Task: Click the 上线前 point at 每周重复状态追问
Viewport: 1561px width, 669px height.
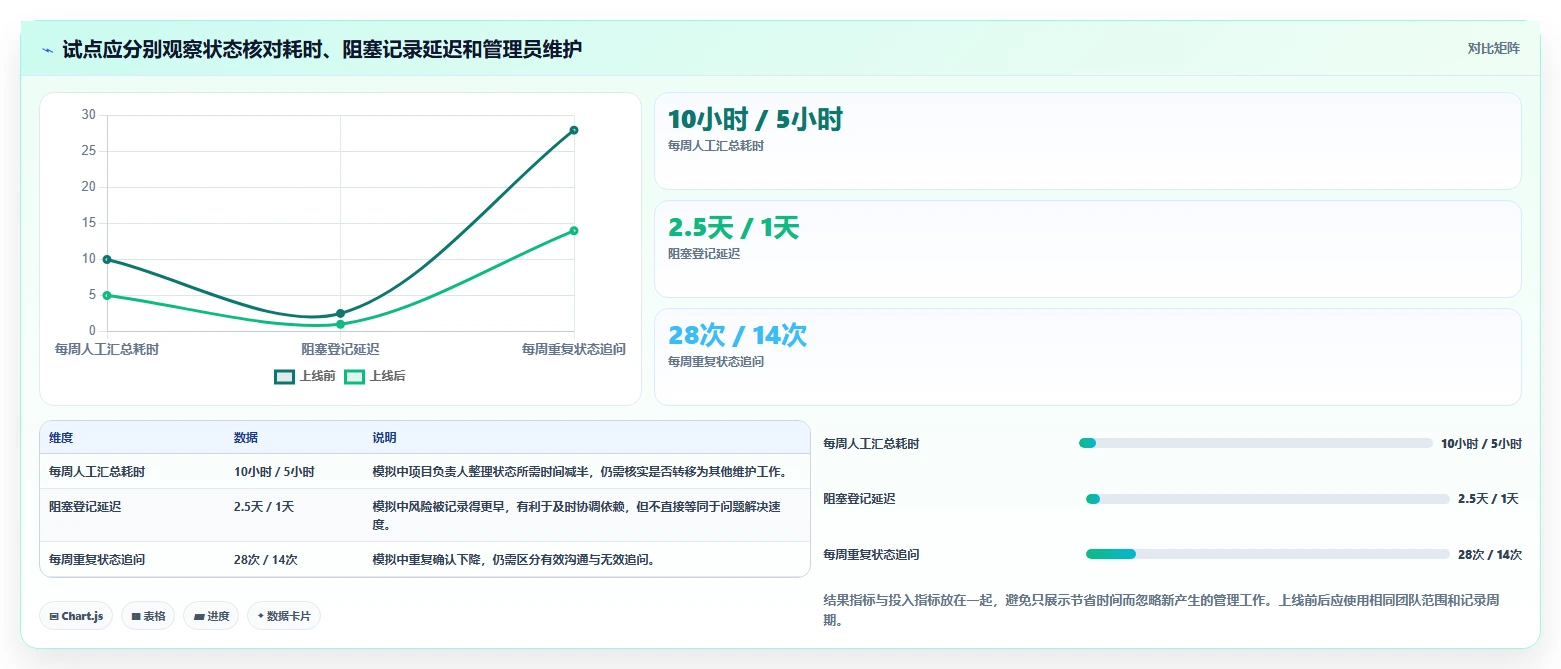Action: click(x=574, y=130)
